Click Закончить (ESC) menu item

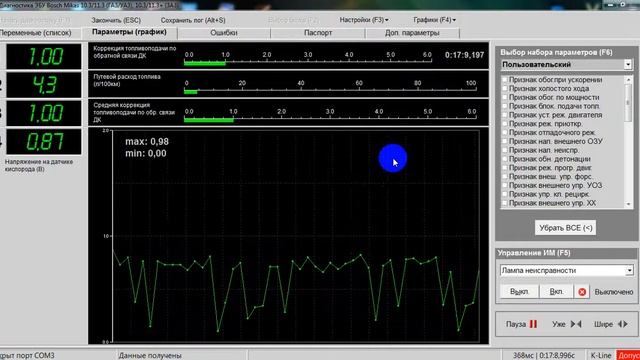116,20
